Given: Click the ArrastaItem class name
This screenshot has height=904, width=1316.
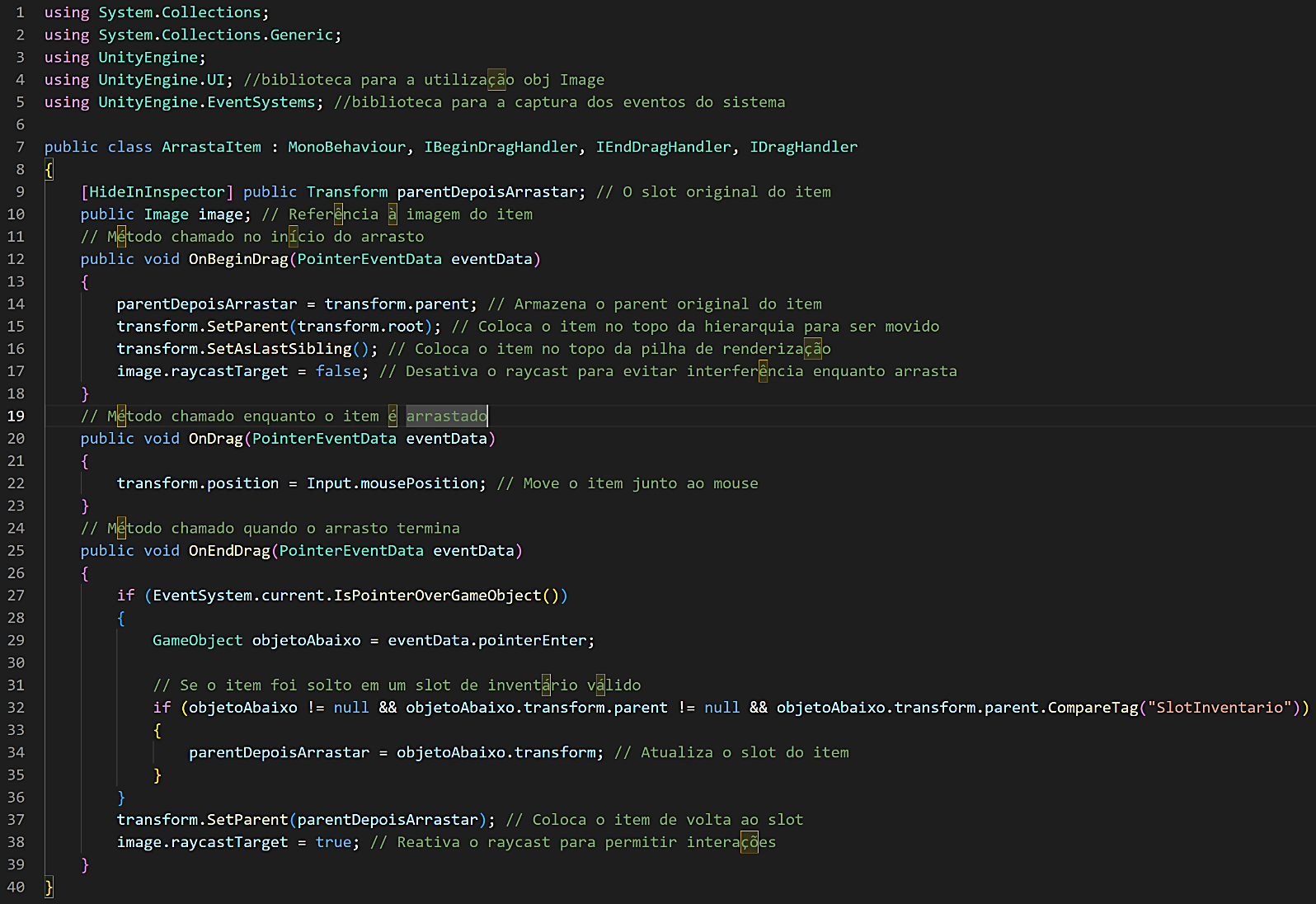Looking at the screenshot, I should click(211, 147).
